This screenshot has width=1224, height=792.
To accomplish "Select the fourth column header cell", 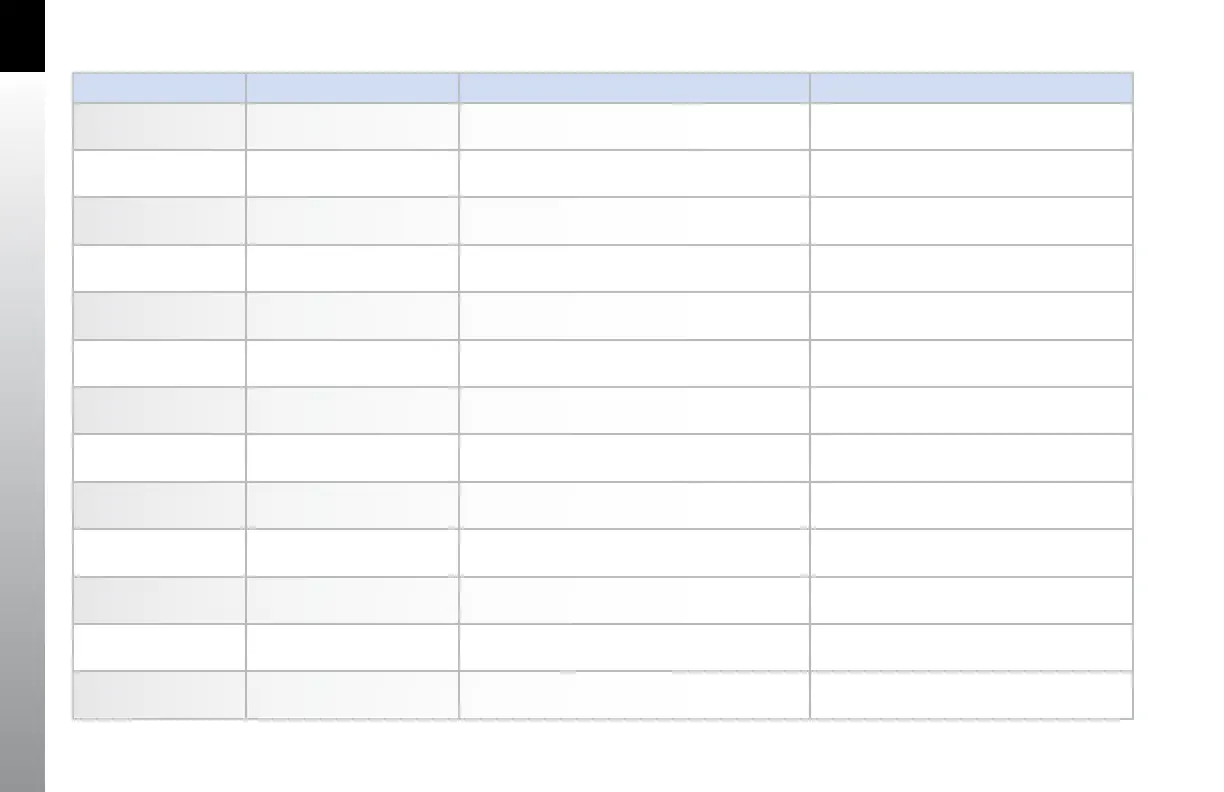I will (971, 87).
